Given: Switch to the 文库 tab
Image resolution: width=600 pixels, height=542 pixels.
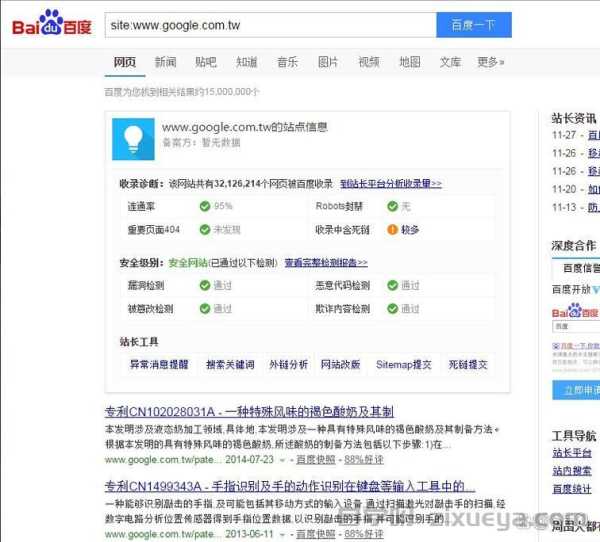Looking at the screenshot, I should pos(450,62).
